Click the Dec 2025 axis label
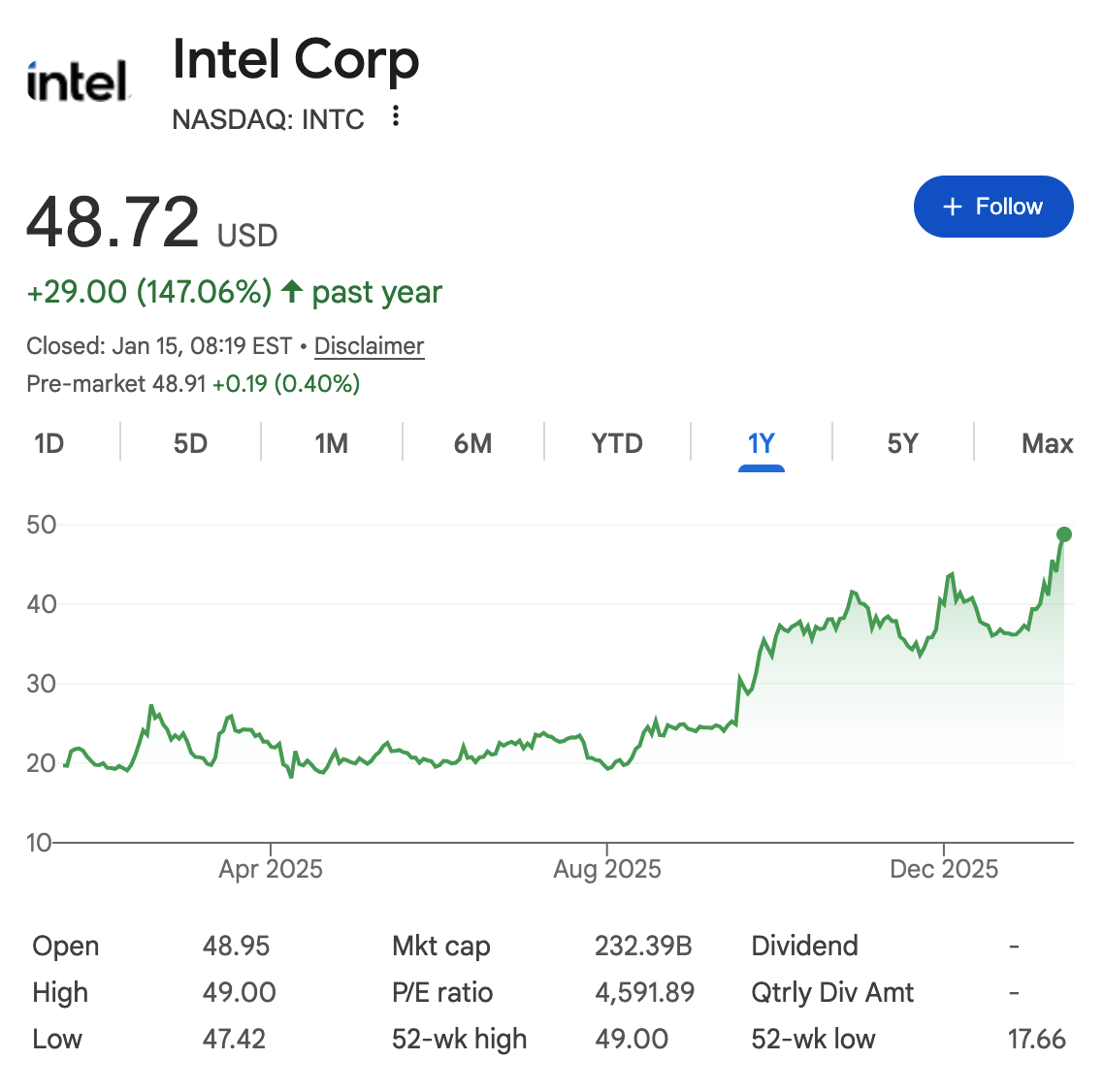1104x1092 pixels. point(944,868)
